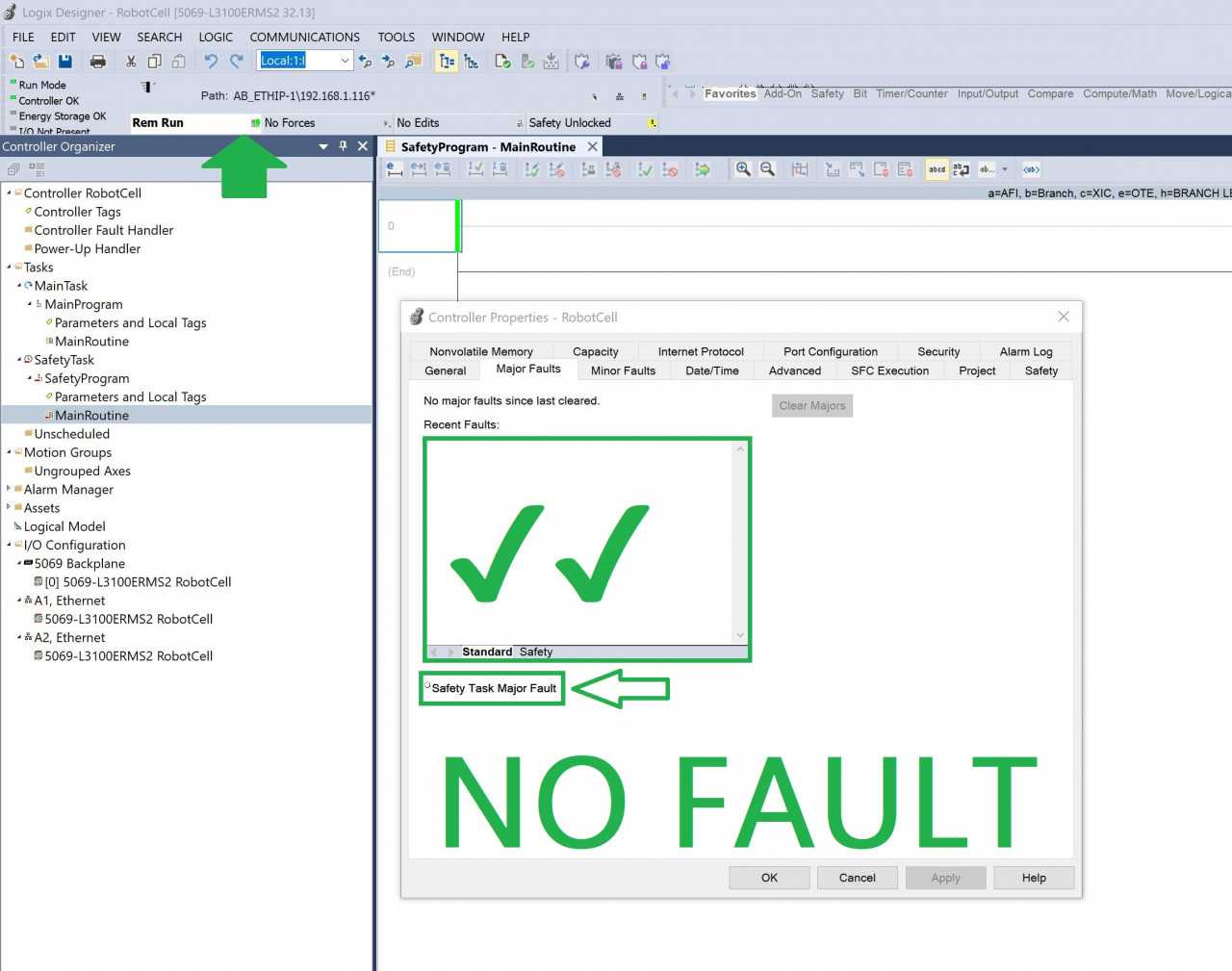Save the project with the floppy icon

coord(65,61)
